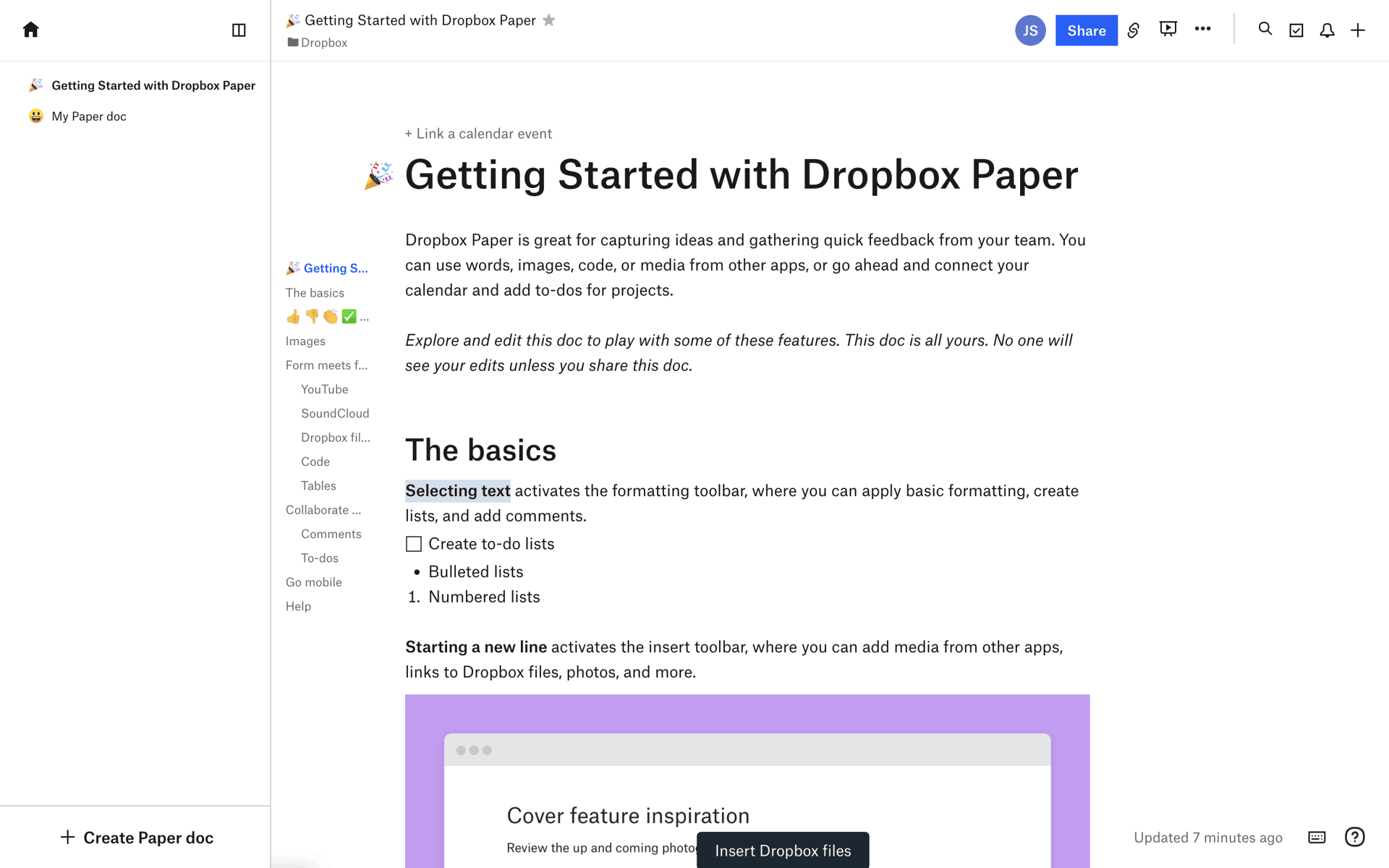
Task: Star the Getting Started doc
Action: coord(549,20)
